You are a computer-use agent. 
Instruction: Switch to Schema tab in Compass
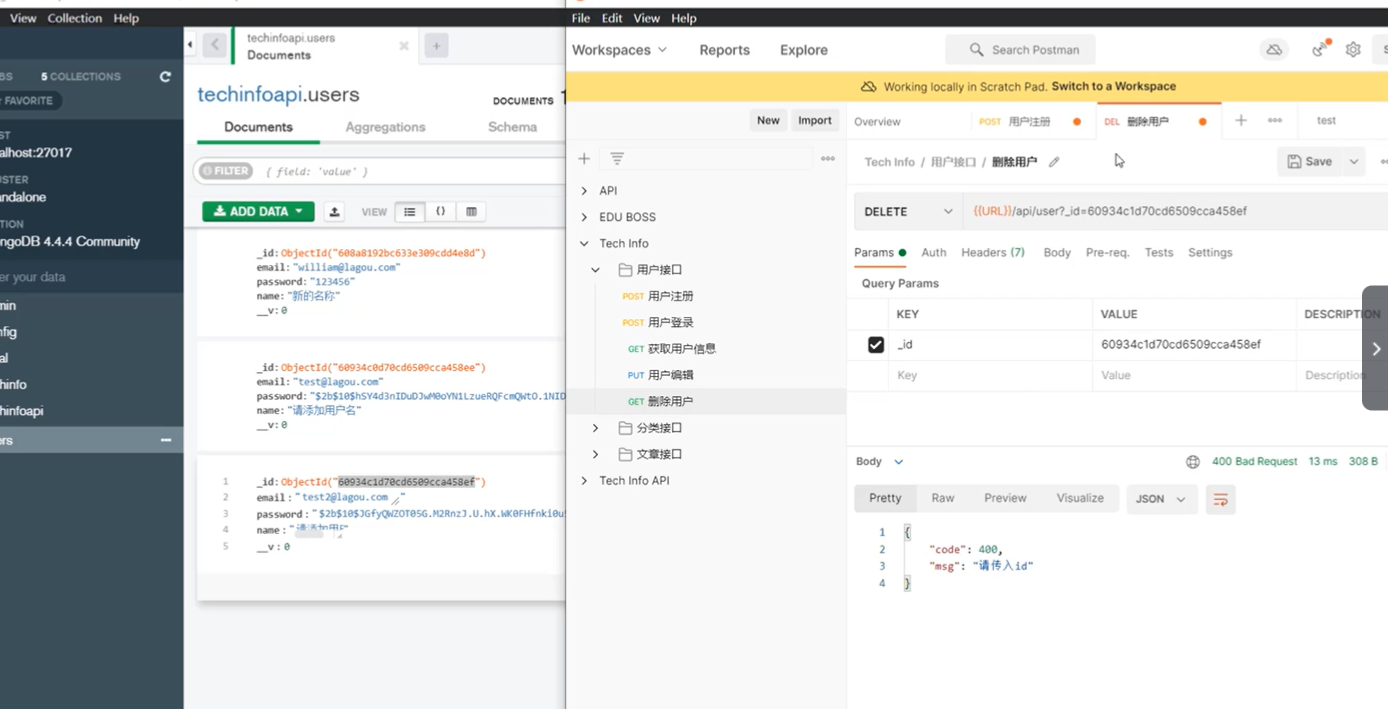click(x=513, y=127)
